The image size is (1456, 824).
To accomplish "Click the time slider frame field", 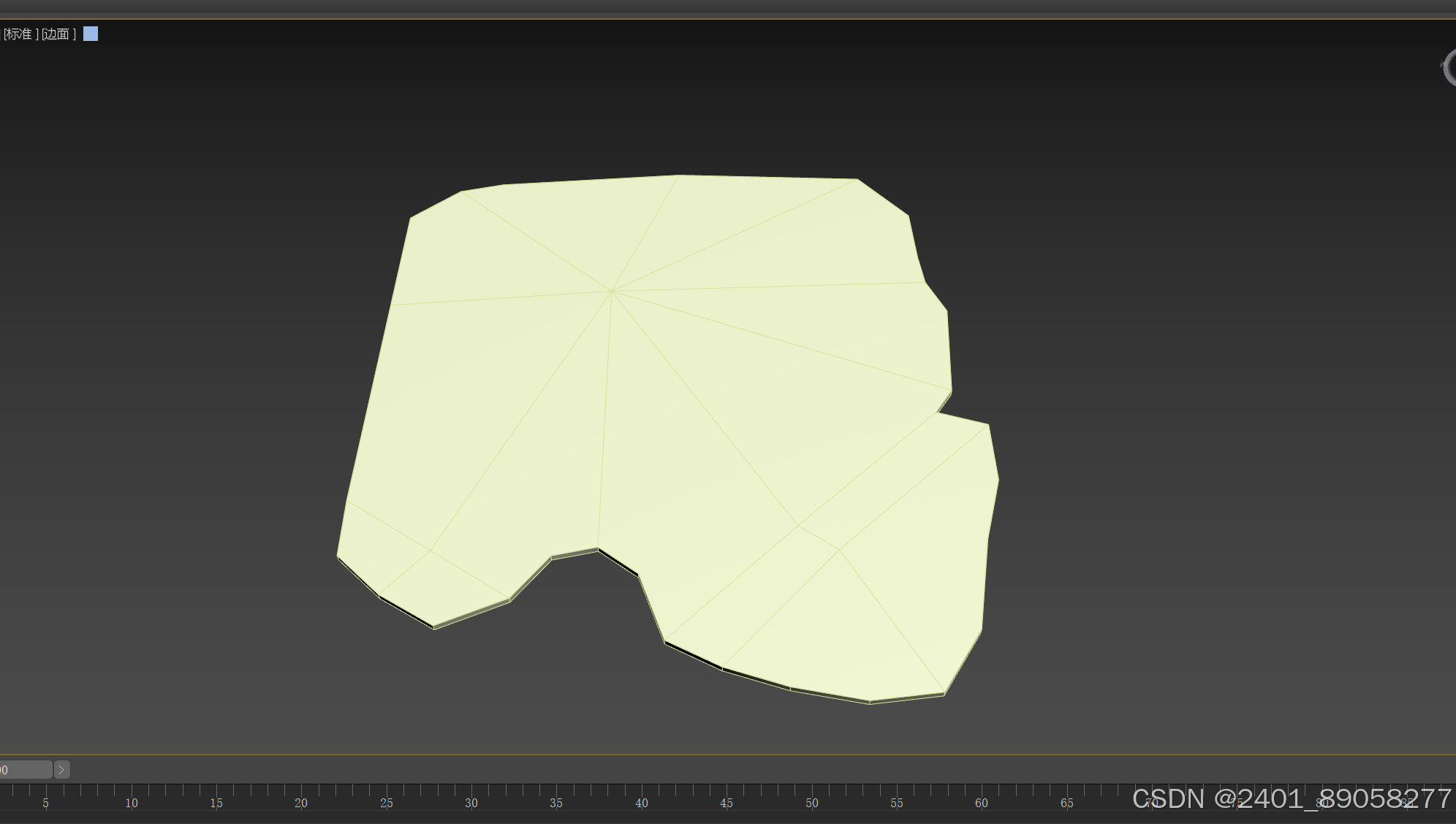I will [25, 769].
